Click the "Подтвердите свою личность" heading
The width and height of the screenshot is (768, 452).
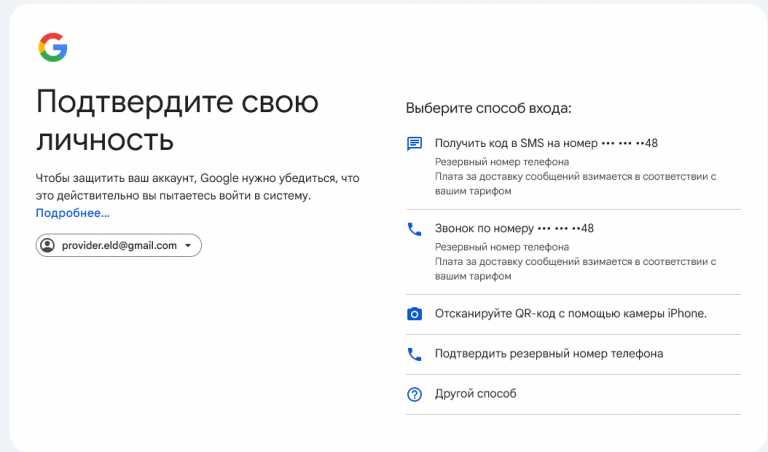[177, 121]
